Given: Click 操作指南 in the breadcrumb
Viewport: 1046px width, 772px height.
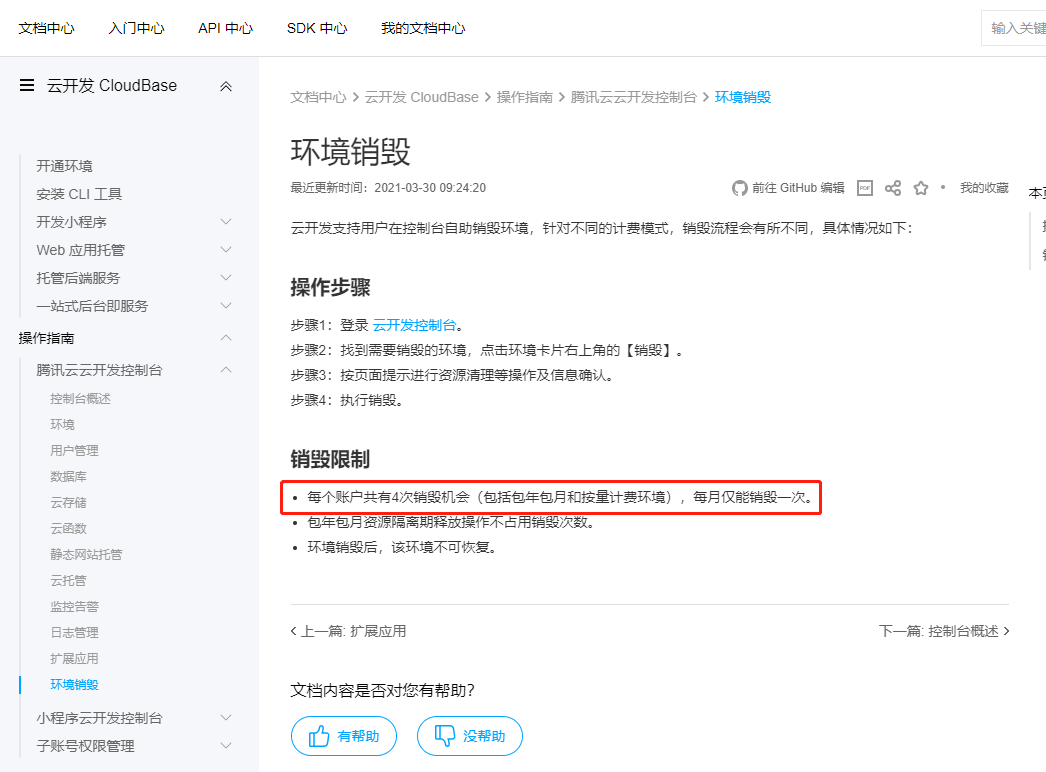Looking at the screenshot, I should [524, 97].
